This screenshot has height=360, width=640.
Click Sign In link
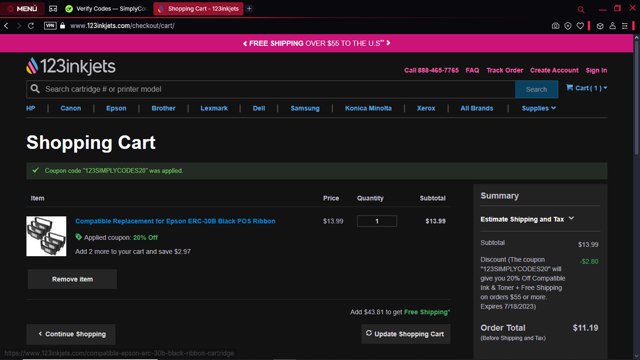pyautogui.click(x=596, y=70)
